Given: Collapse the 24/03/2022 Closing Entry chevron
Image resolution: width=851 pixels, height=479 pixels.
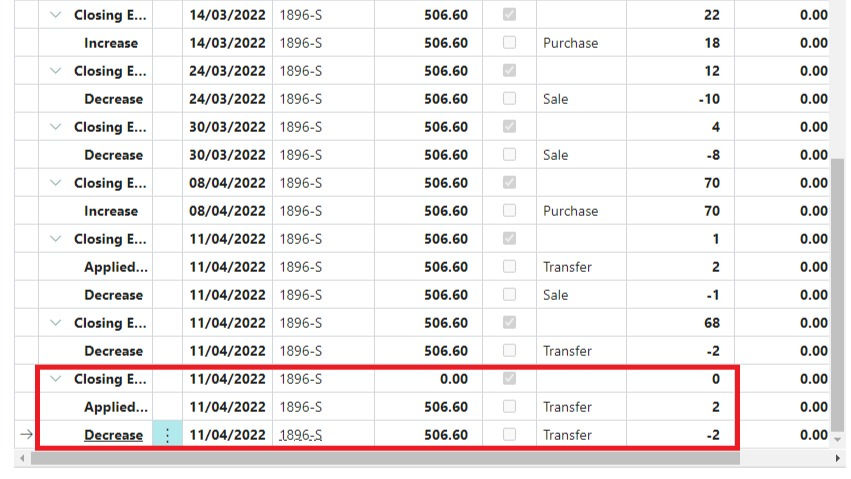Looking at the screenshot, I should click(x=55, y=71).
